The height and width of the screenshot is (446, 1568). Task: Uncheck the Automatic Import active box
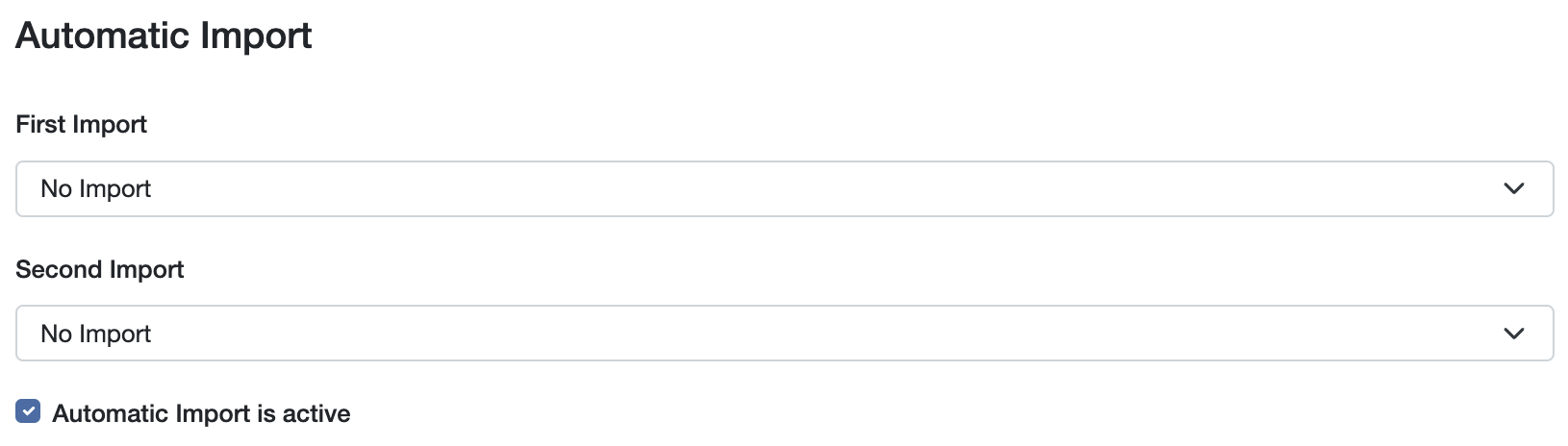28,412
